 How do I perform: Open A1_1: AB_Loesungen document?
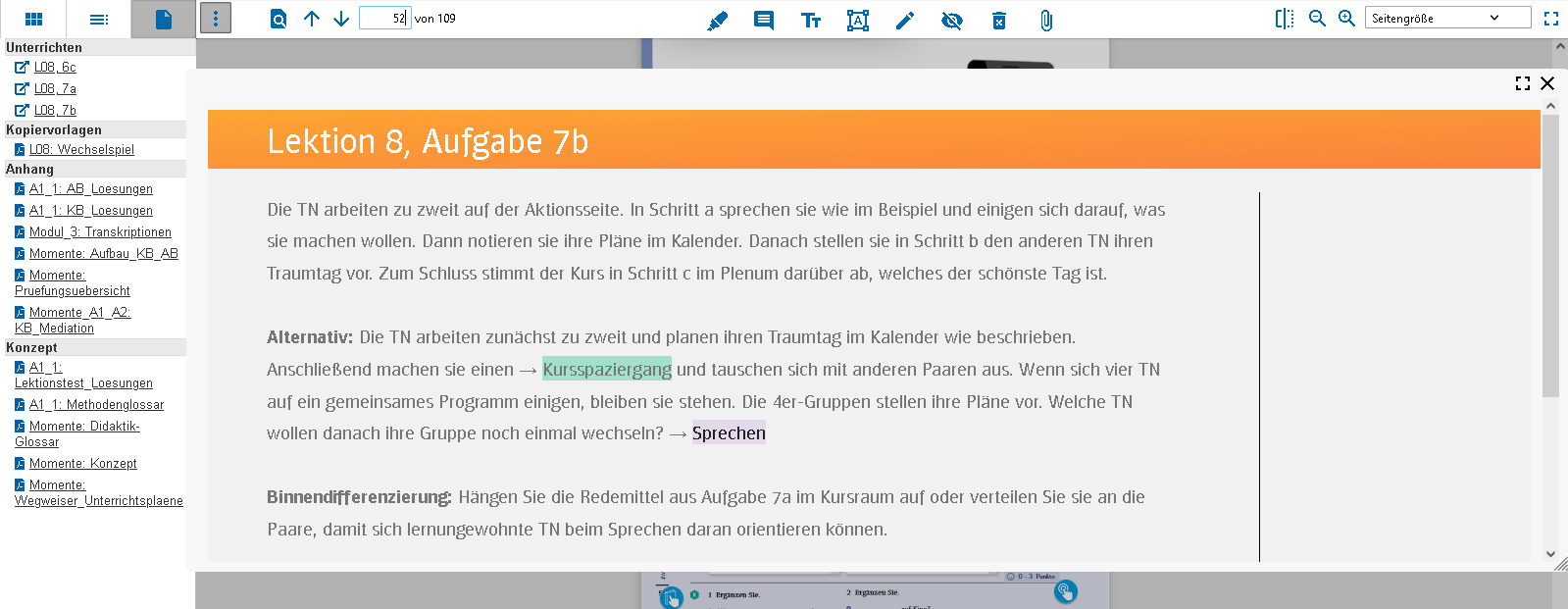coord(91,188)
